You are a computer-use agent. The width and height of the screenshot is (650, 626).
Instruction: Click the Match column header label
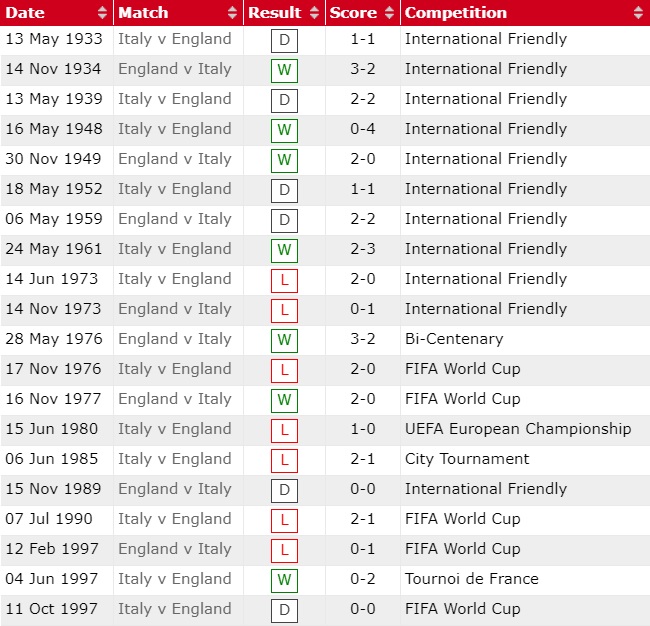click(x=143, y=13)
